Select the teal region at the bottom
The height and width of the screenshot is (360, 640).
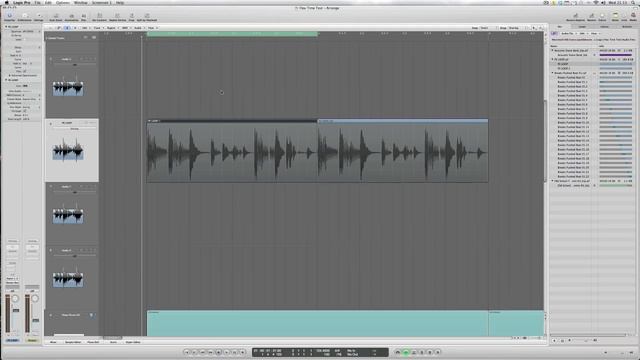(x=318, y=323)
